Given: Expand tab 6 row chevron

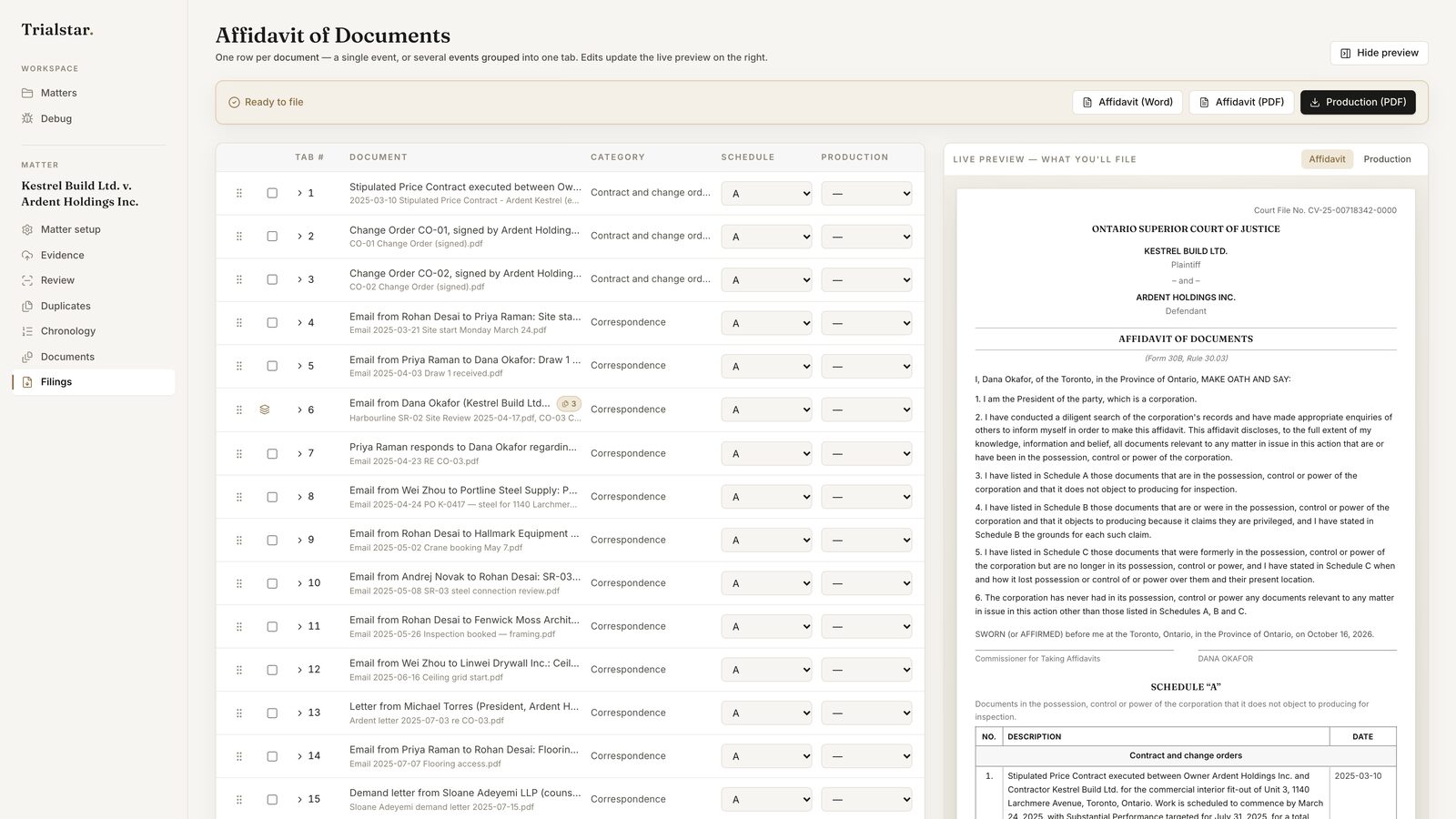Looking at the screenshot, I should 299,409.
